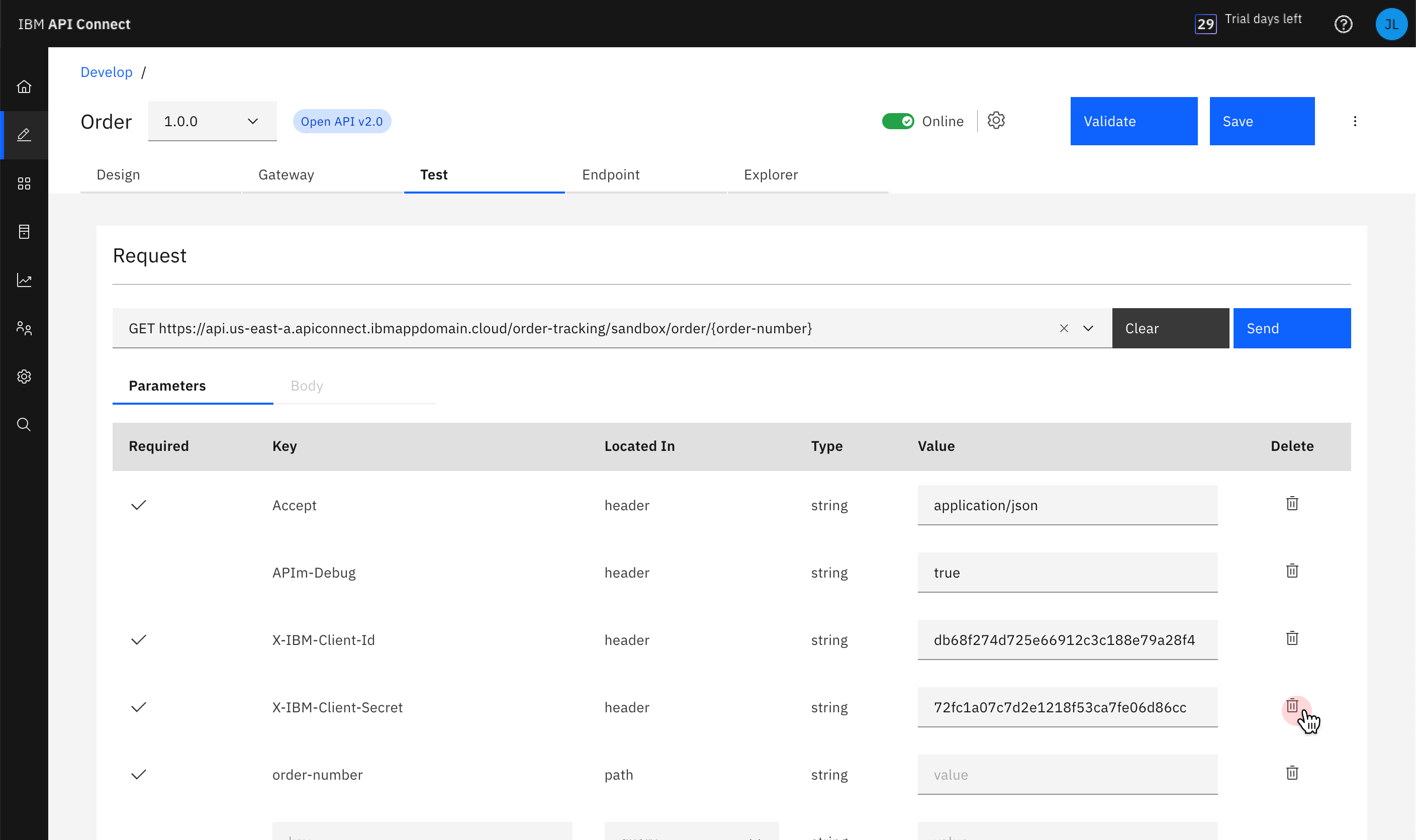Open the Manage grid sidebar icon
Viewport: 1416px width, 840px height.
tap(24, 183)
